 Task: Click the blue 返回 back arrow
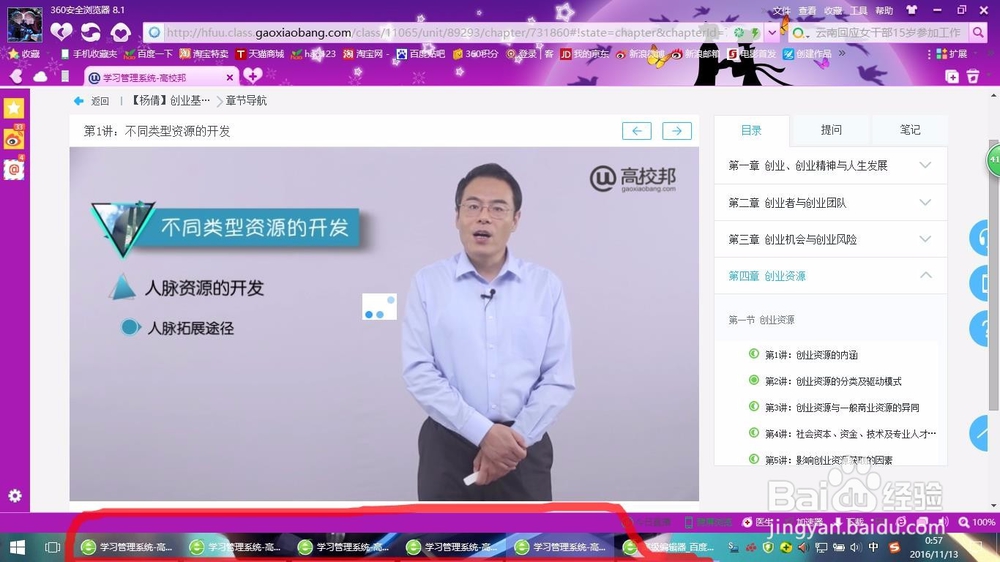click(79, 101)
